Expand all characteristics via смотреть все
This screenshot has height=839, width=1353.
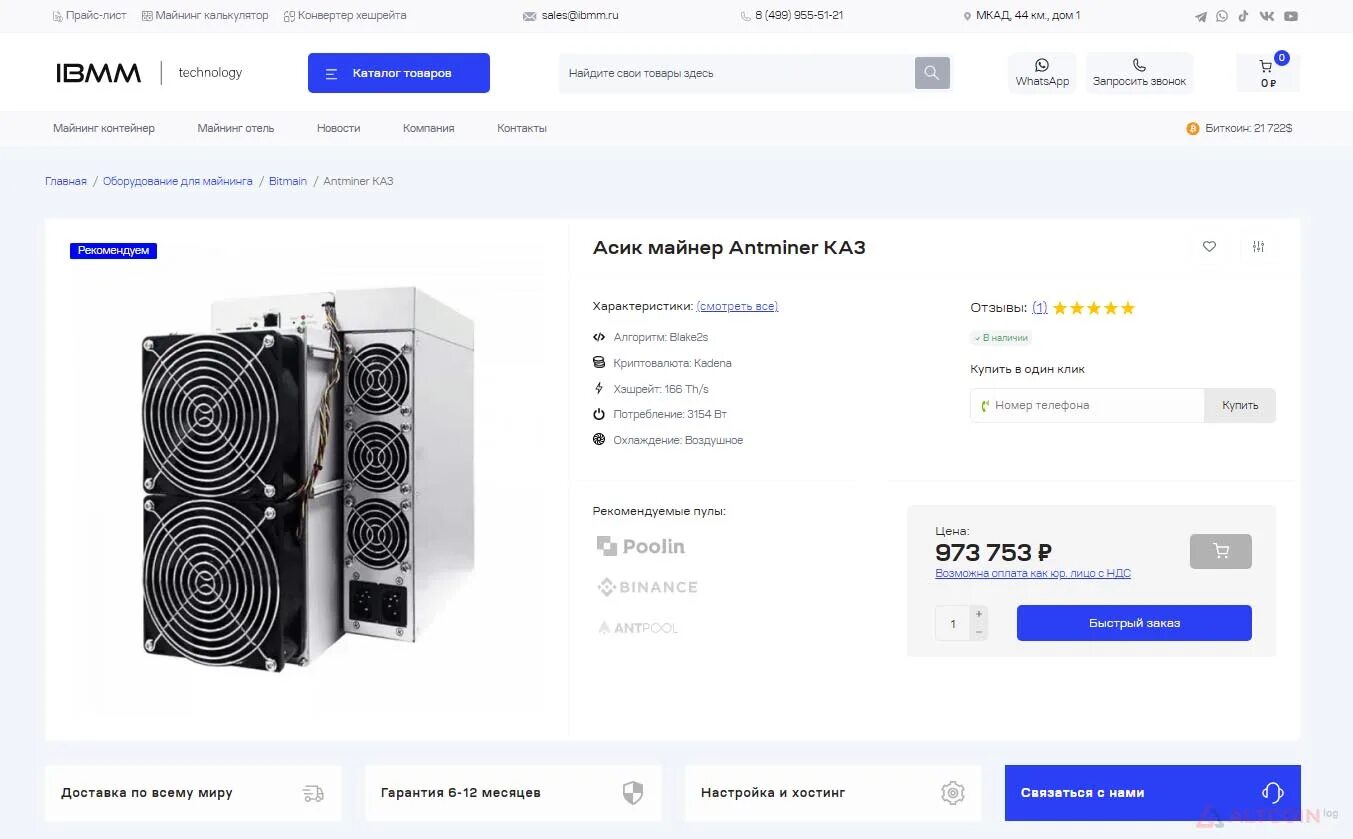tap(737, 306)
